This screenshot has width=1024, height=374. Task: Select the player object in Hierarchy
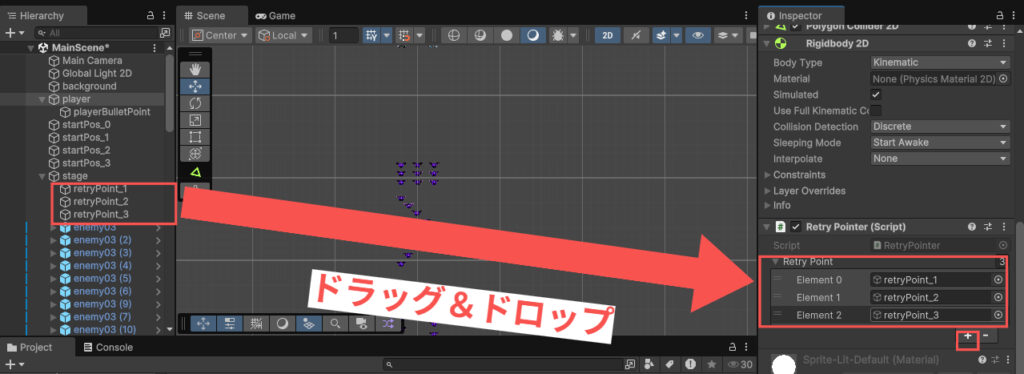coord(76,99)
